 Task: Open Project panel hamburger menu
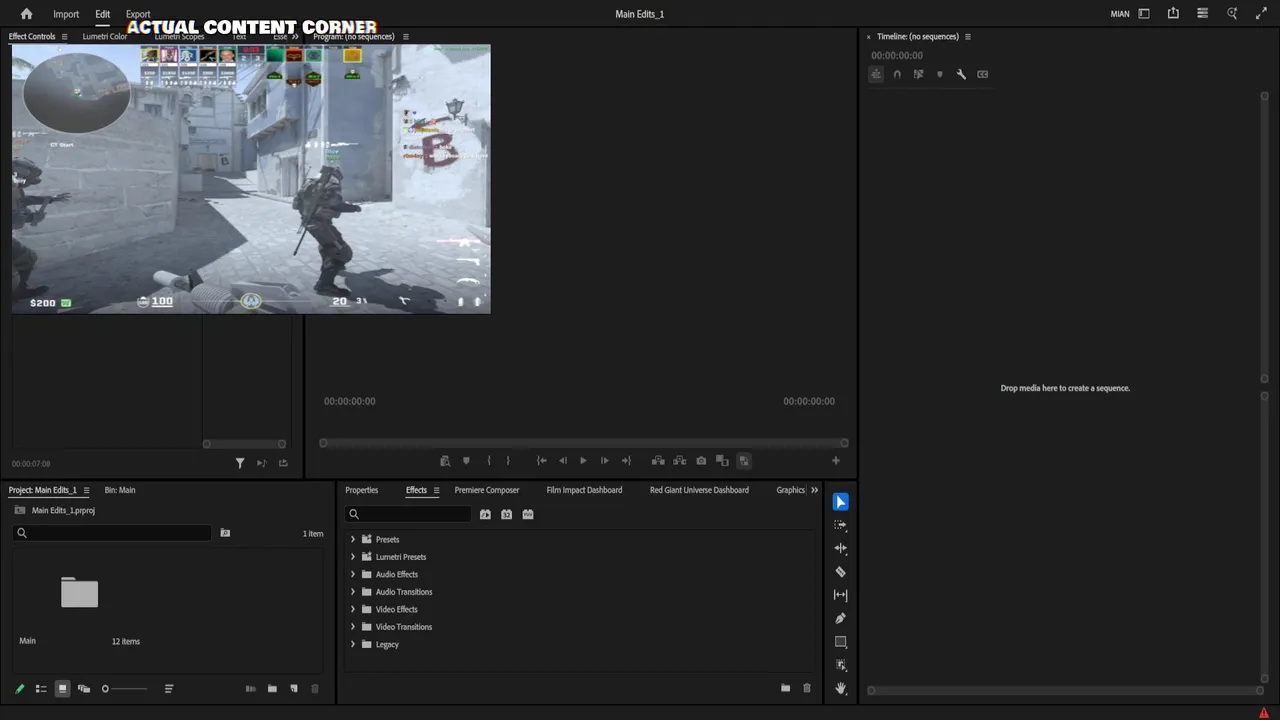86,490
